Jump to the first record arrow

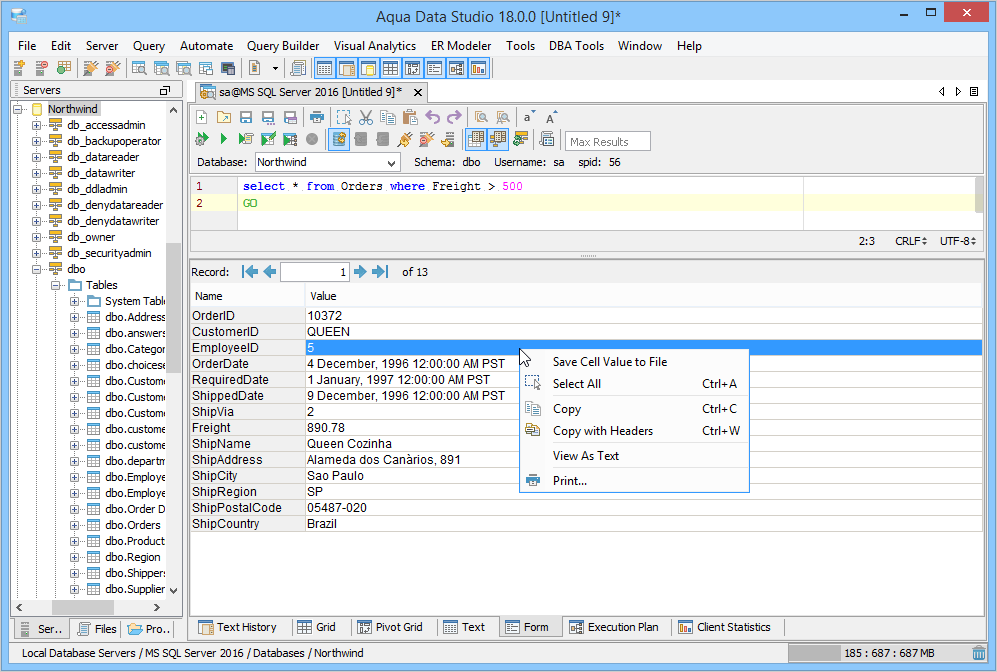click(x=250, y=271)
